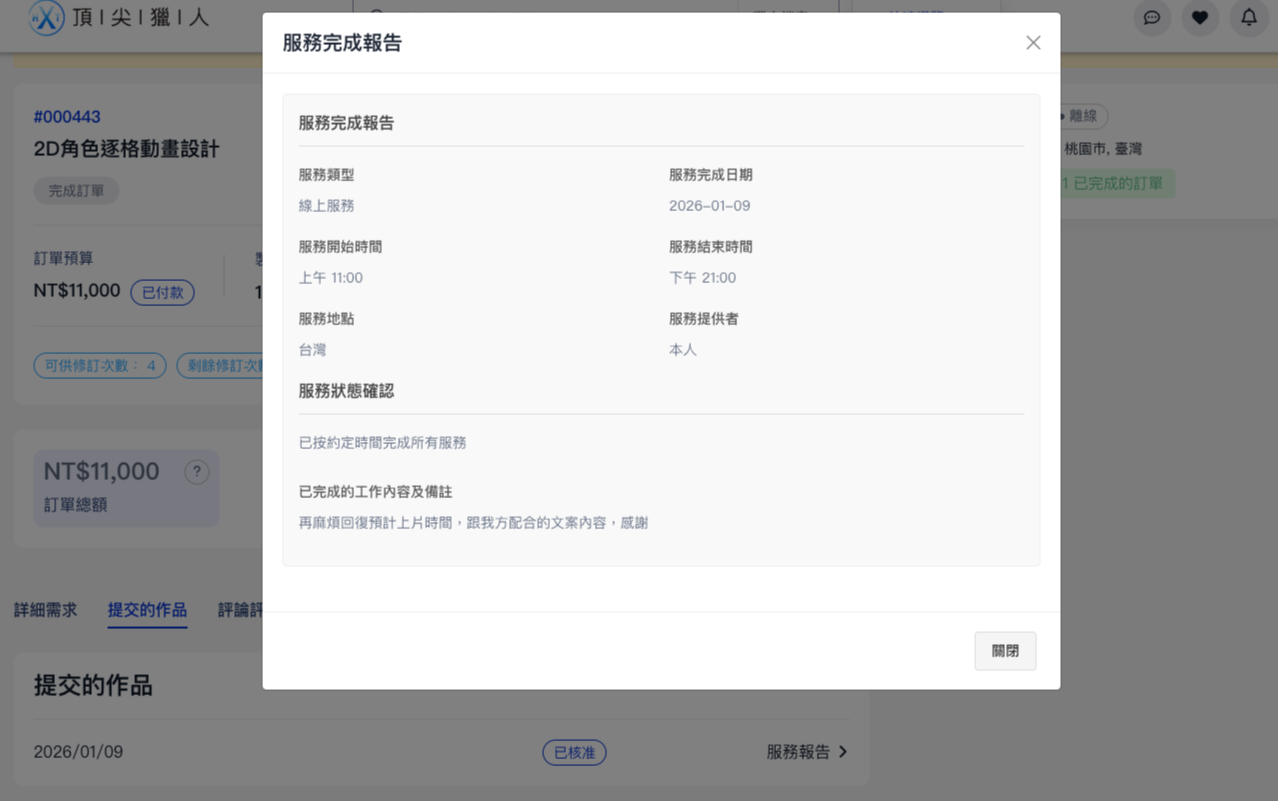Expand 服務報告 via its chevron arrow

[x=843, y=752]
